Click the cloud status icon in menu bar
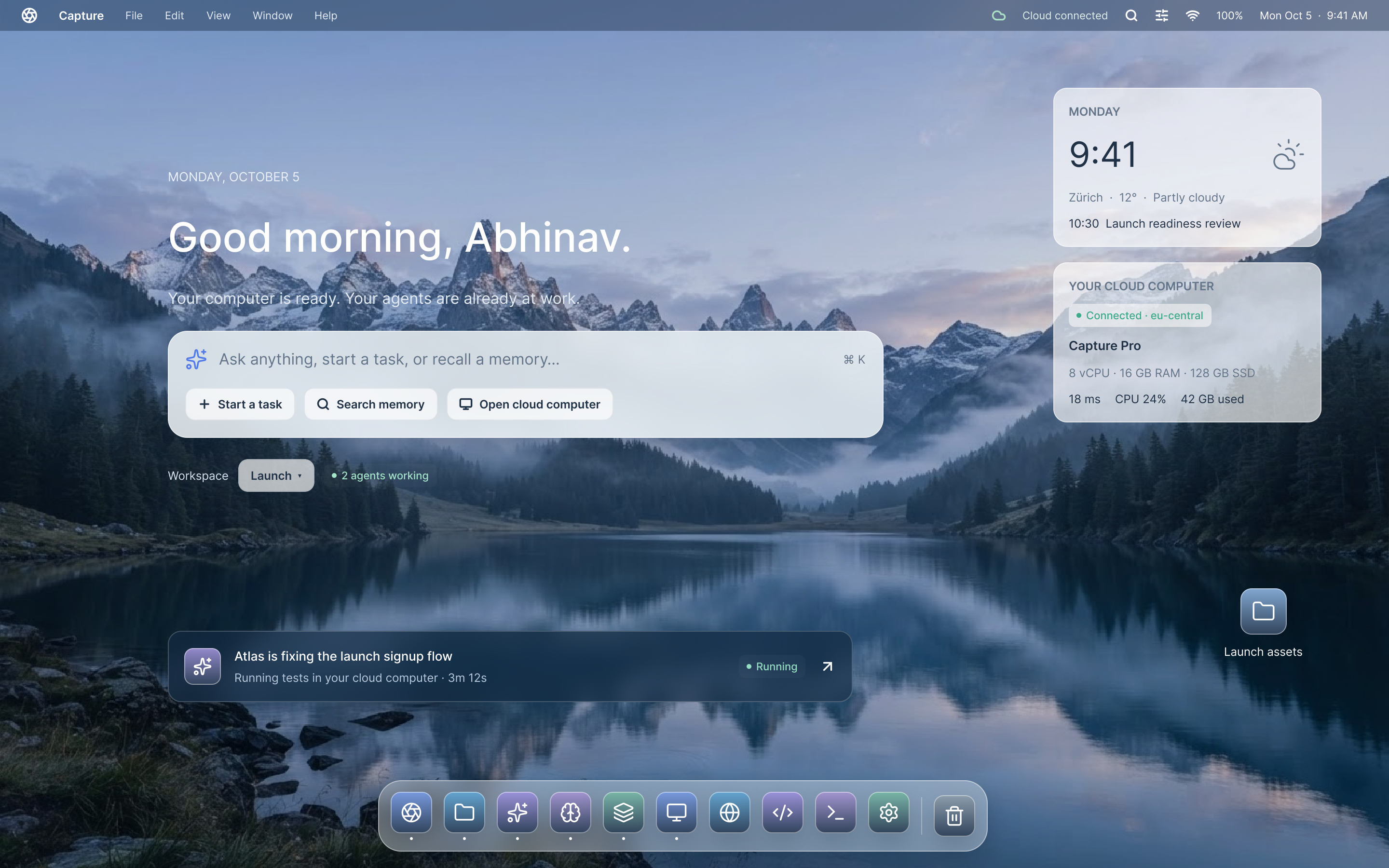 (999, 15)
